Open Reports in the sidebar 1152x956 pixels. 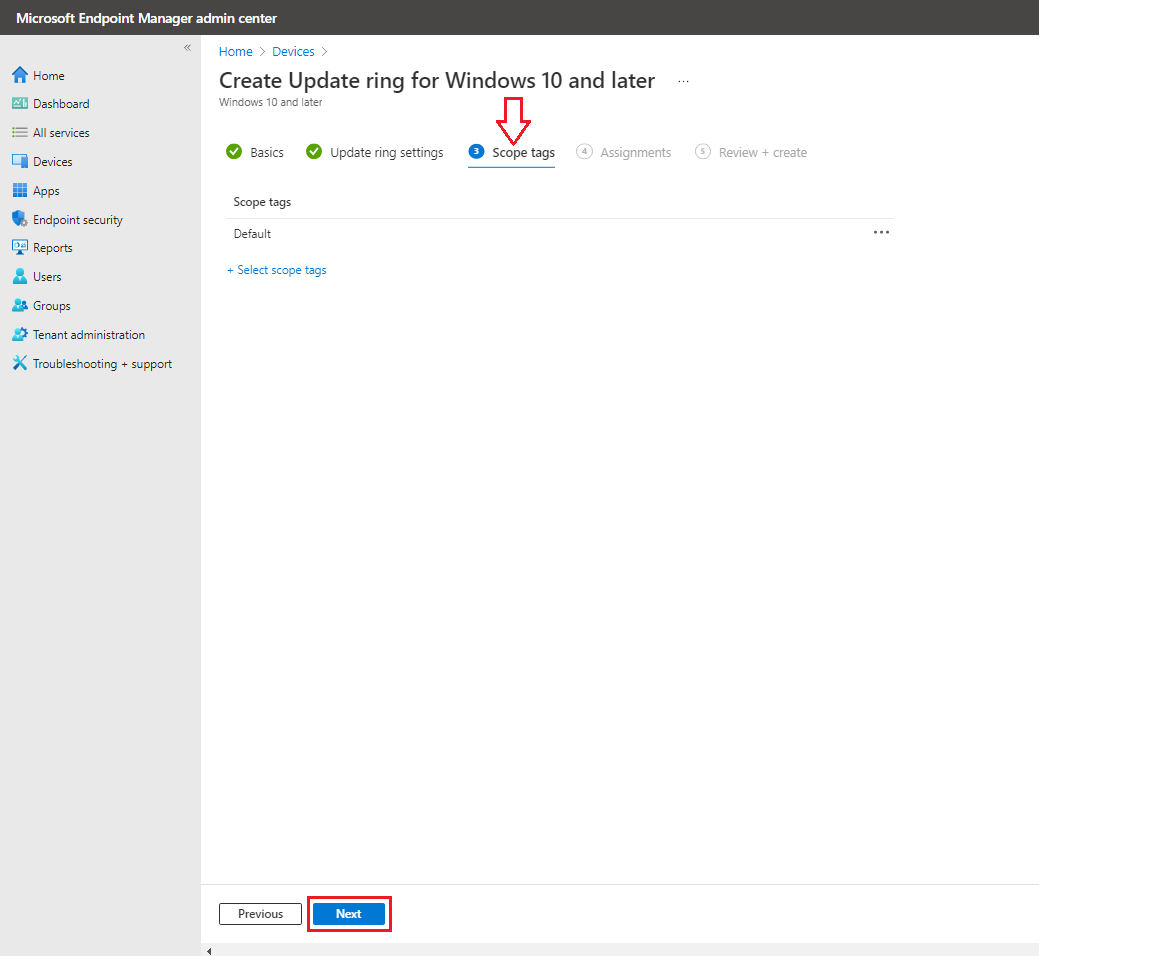point(53,248)
